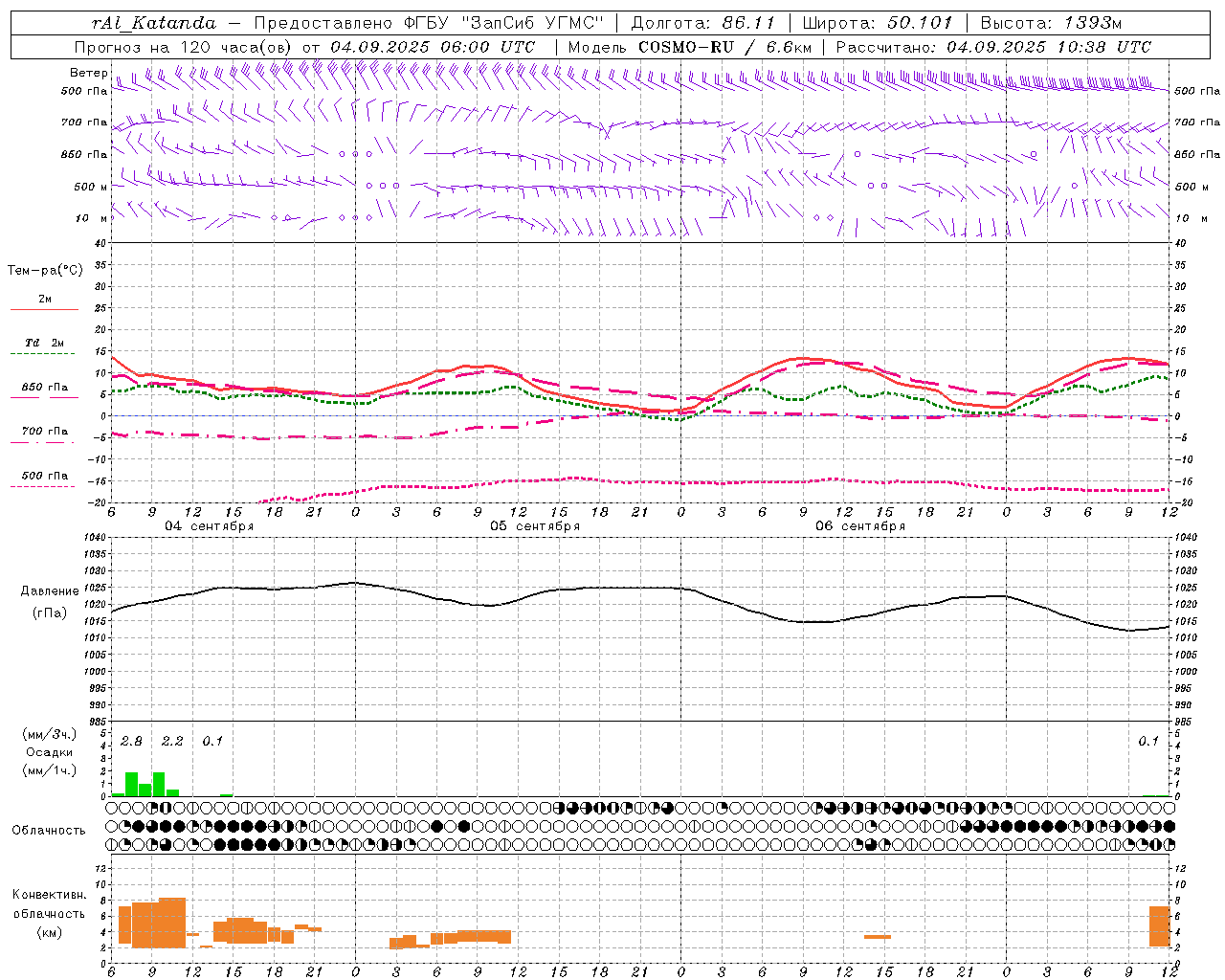The image size is (1225, 980).
Task: Click the 'ЗапСиб УГМС' provider text
Action: (x=533, y=23)
